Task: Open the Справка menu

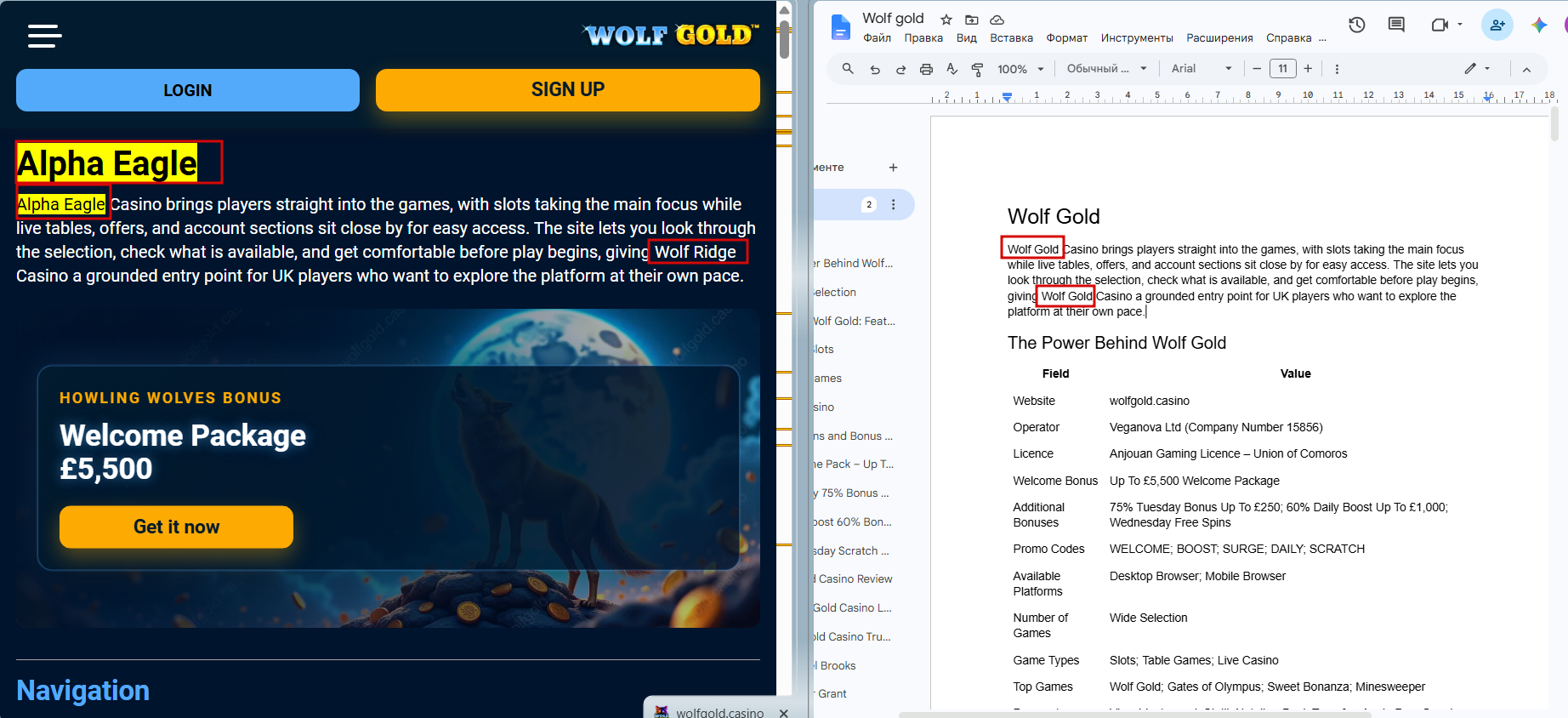Action: 1288,38
